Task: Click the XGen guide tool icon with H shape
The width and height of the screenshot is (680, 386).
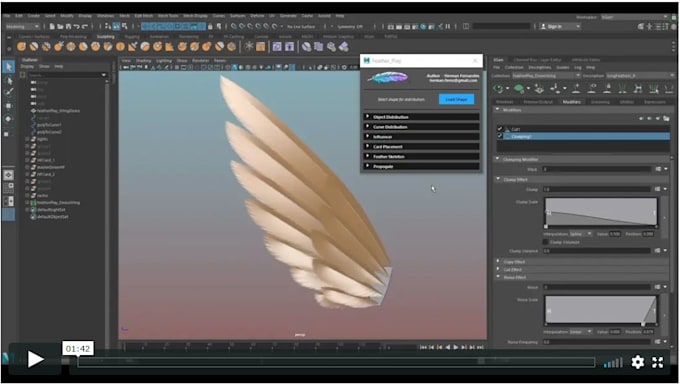Action: pos(638,89)
